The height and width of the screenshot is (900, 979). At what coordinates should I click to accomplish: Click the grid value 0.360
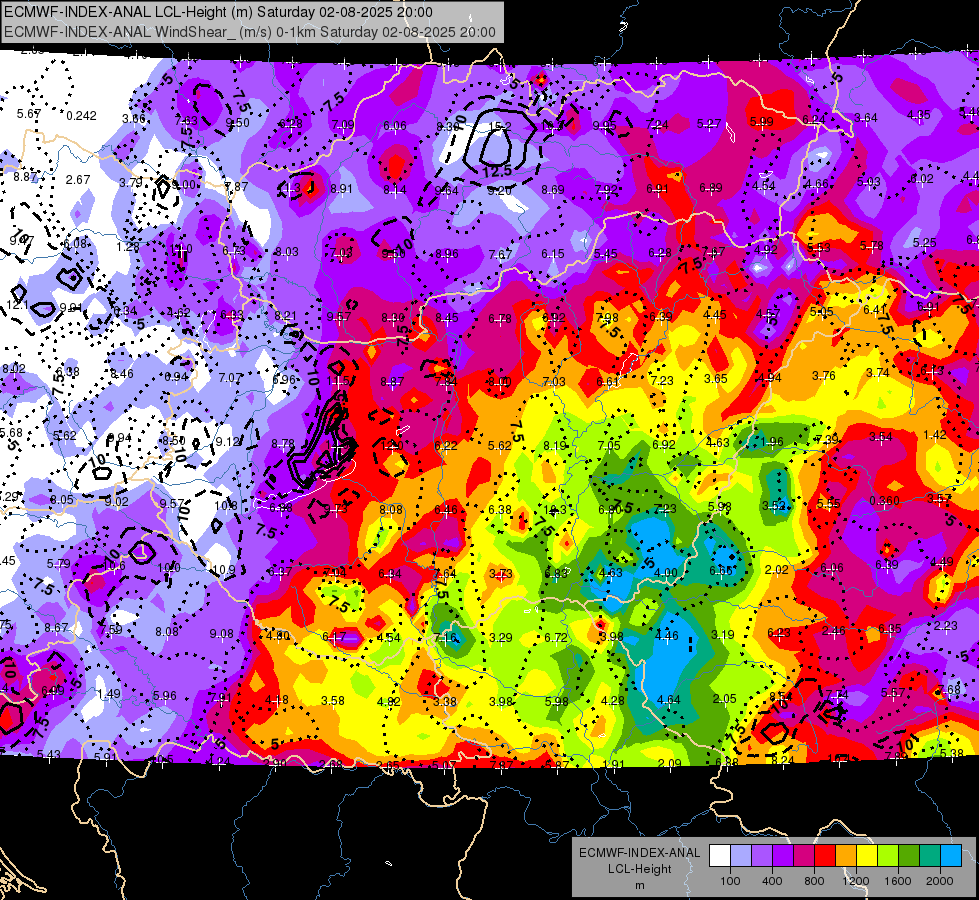[x=884, y=501]
